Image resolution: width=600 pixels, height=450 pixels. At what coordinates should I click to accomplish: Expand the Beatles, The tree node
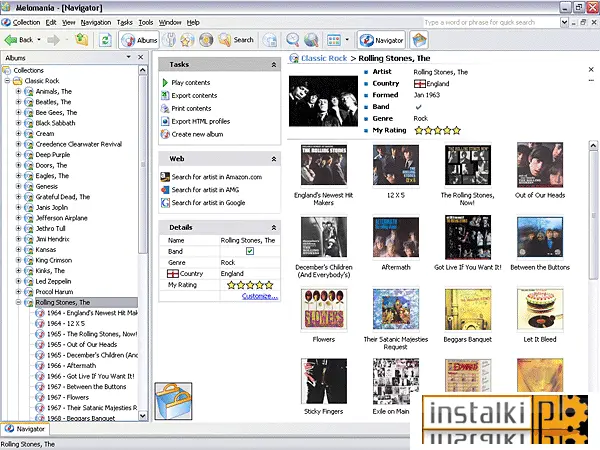[18, 102]
